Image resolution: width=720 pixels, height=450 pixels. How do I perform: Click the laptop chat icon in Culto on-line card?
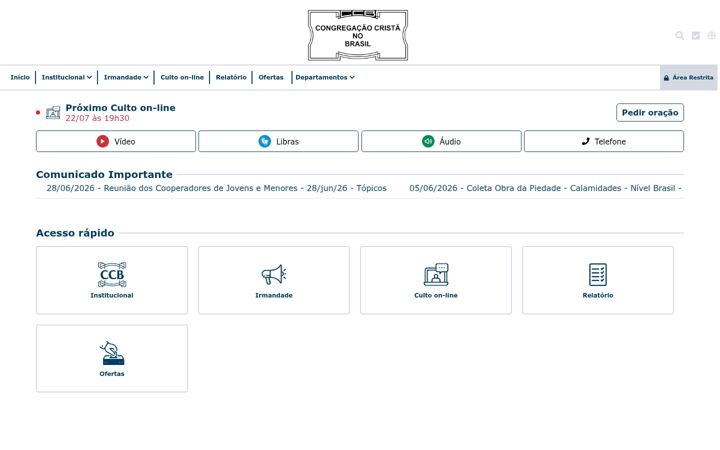click(436, 275)
